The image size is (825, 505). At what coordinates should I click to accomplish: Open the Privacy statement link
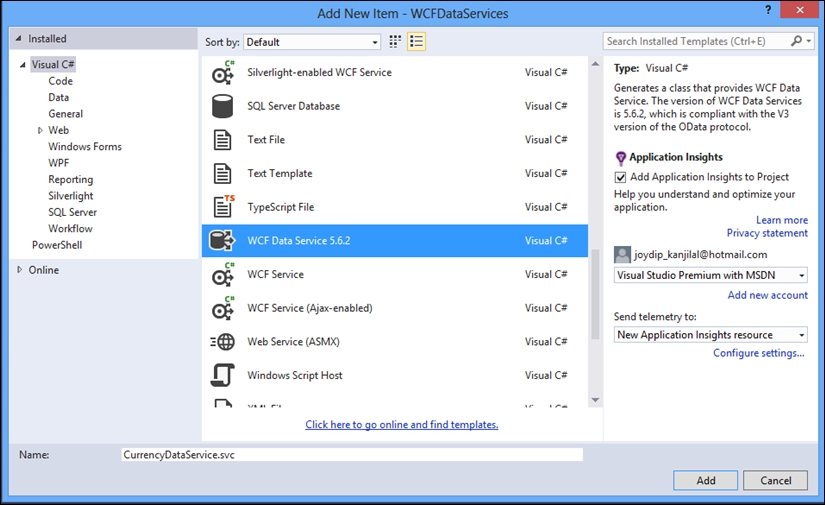767,233
